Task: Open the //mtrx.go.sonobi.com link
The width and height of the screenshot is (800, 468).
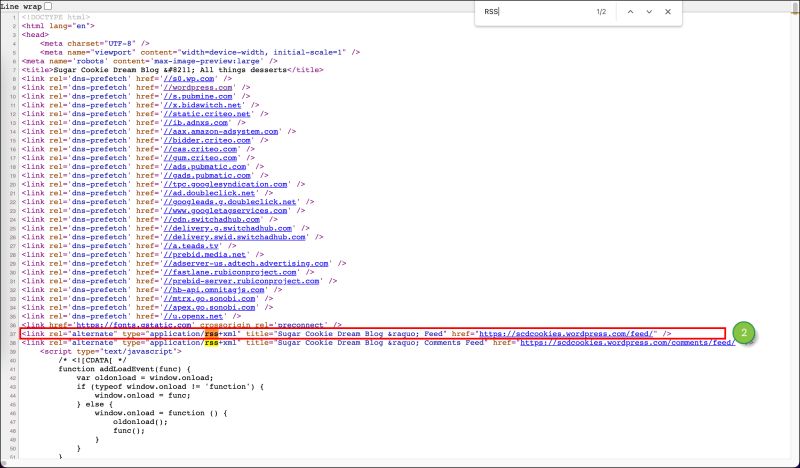Action: 209,299
